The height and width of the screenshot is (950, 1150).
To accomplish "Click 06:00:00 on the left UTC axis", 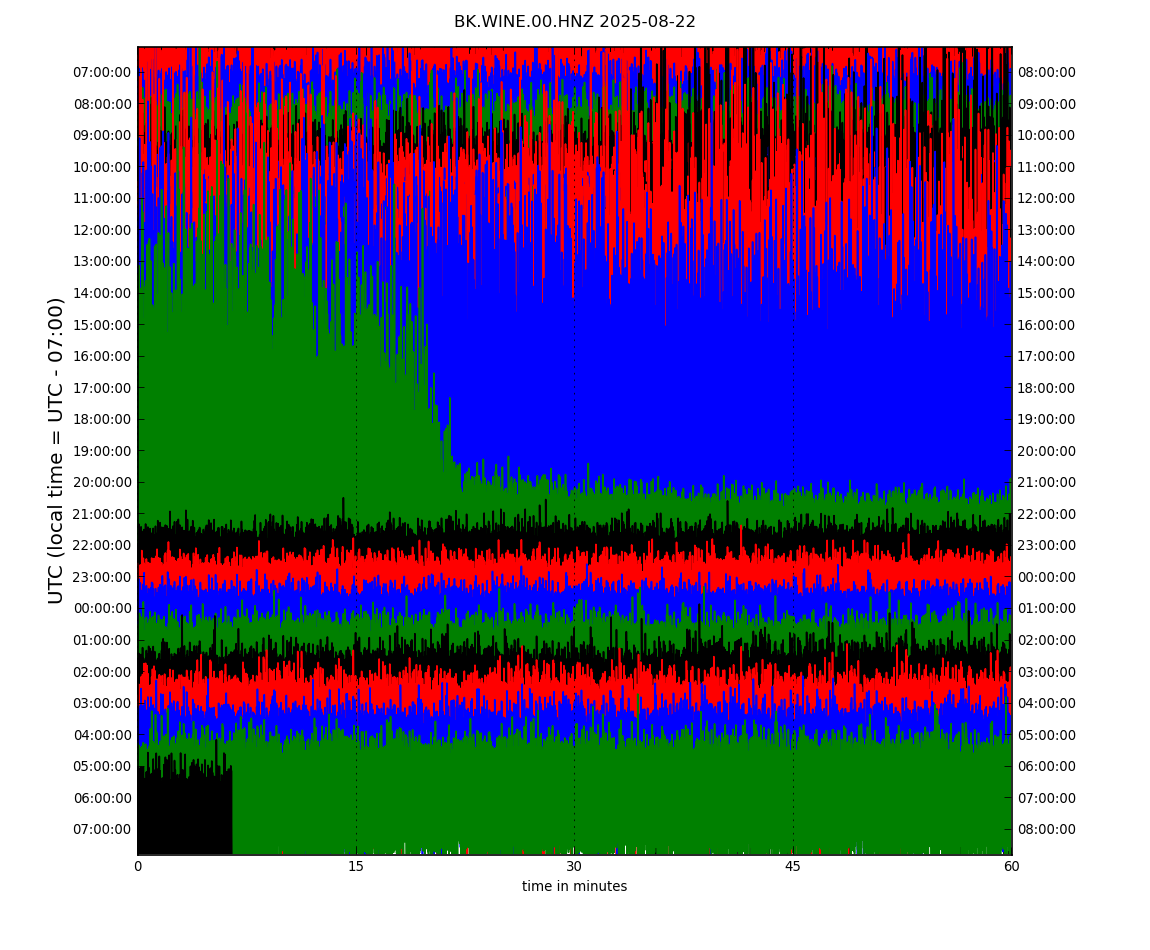I will click(102, 798).
